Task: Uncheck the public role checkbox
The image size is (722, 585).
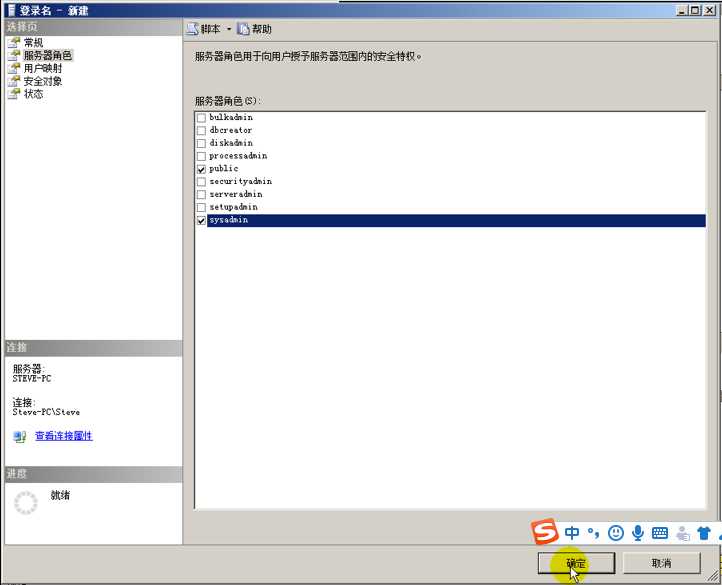Action: [x=201, y=169]
